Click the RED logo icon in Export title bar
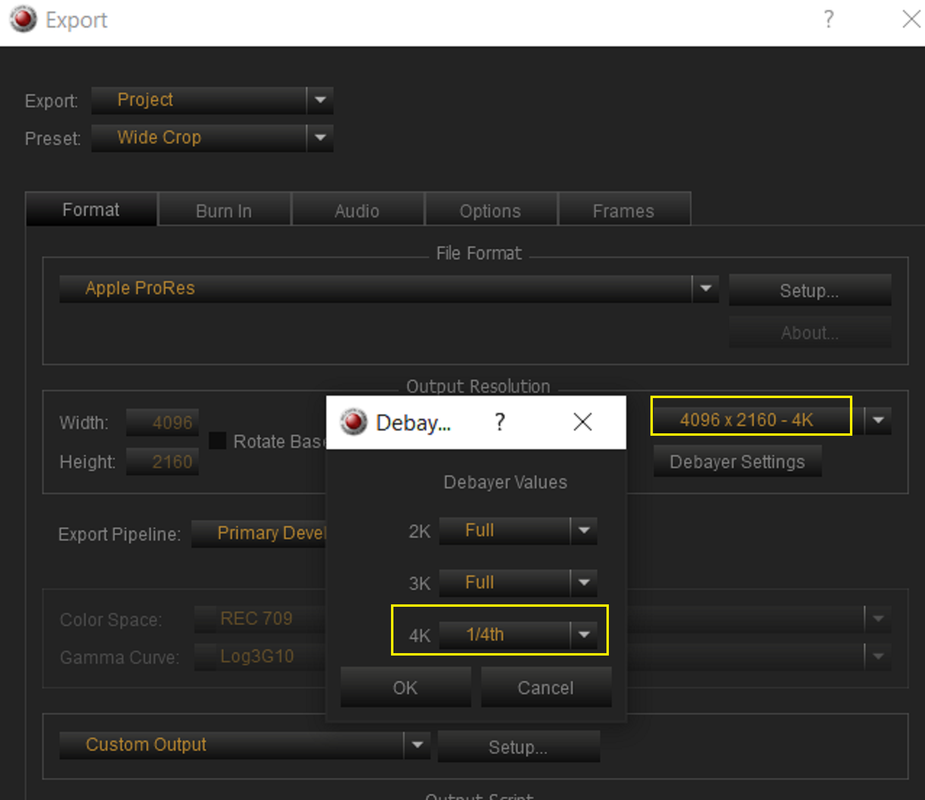Viewport: 925px width, 800px height. 23,19
